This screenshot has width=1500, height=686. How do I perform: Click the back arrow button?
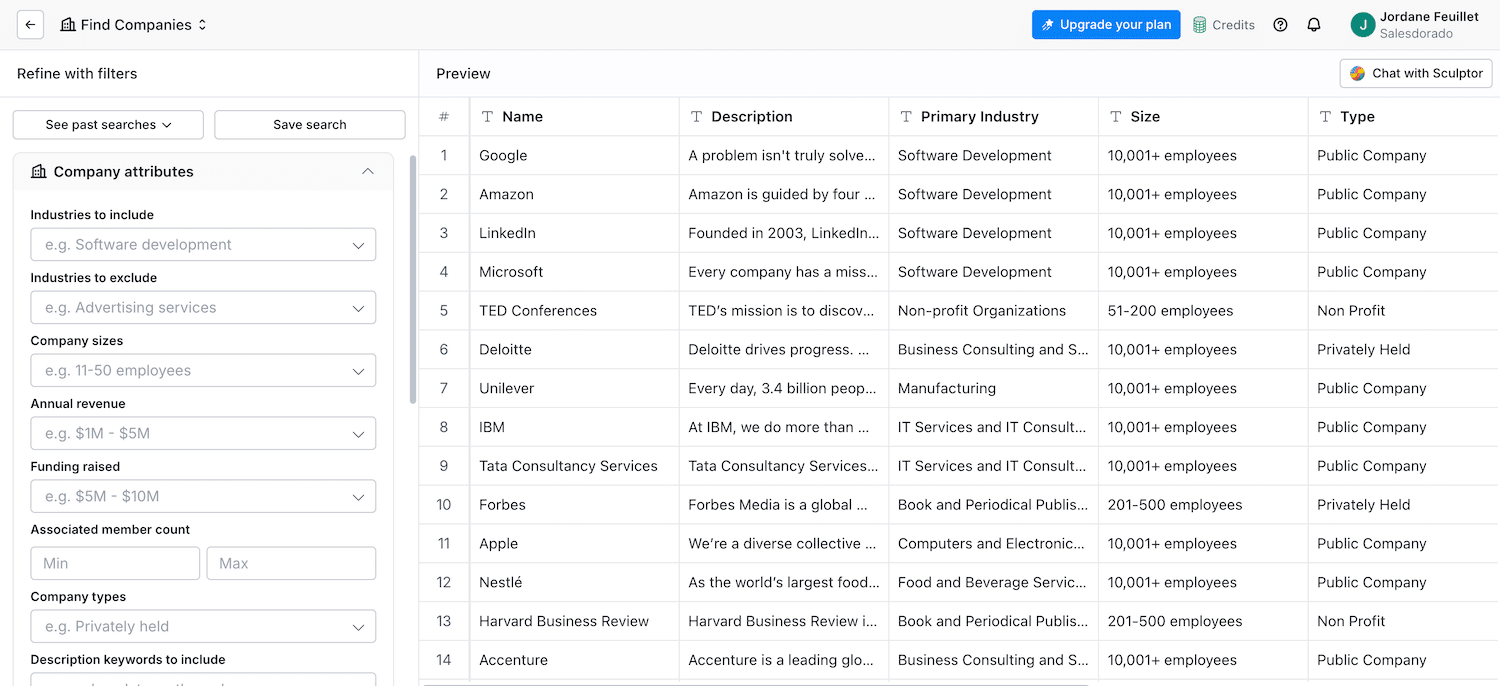[30, 25]
